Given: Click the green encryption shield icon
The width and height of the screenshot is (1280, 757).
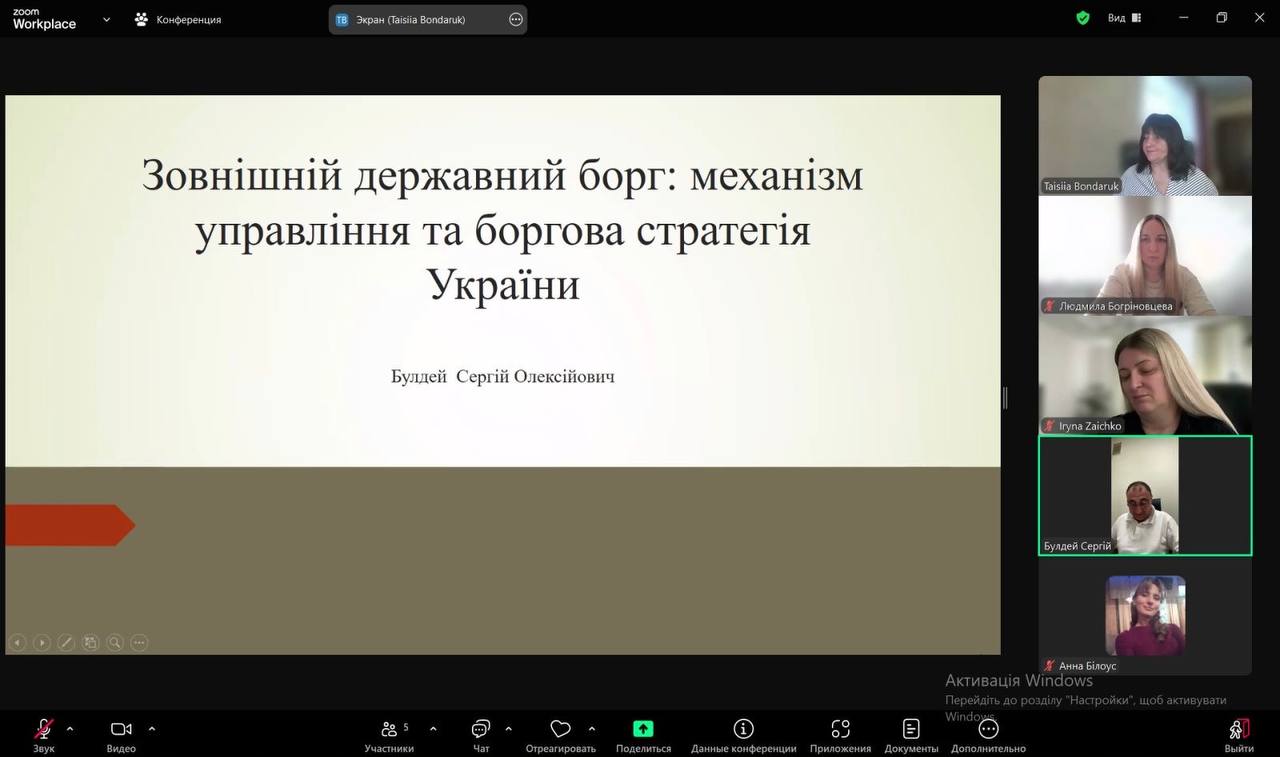Looking at the screenshot, I should (x=1083, y=18).
